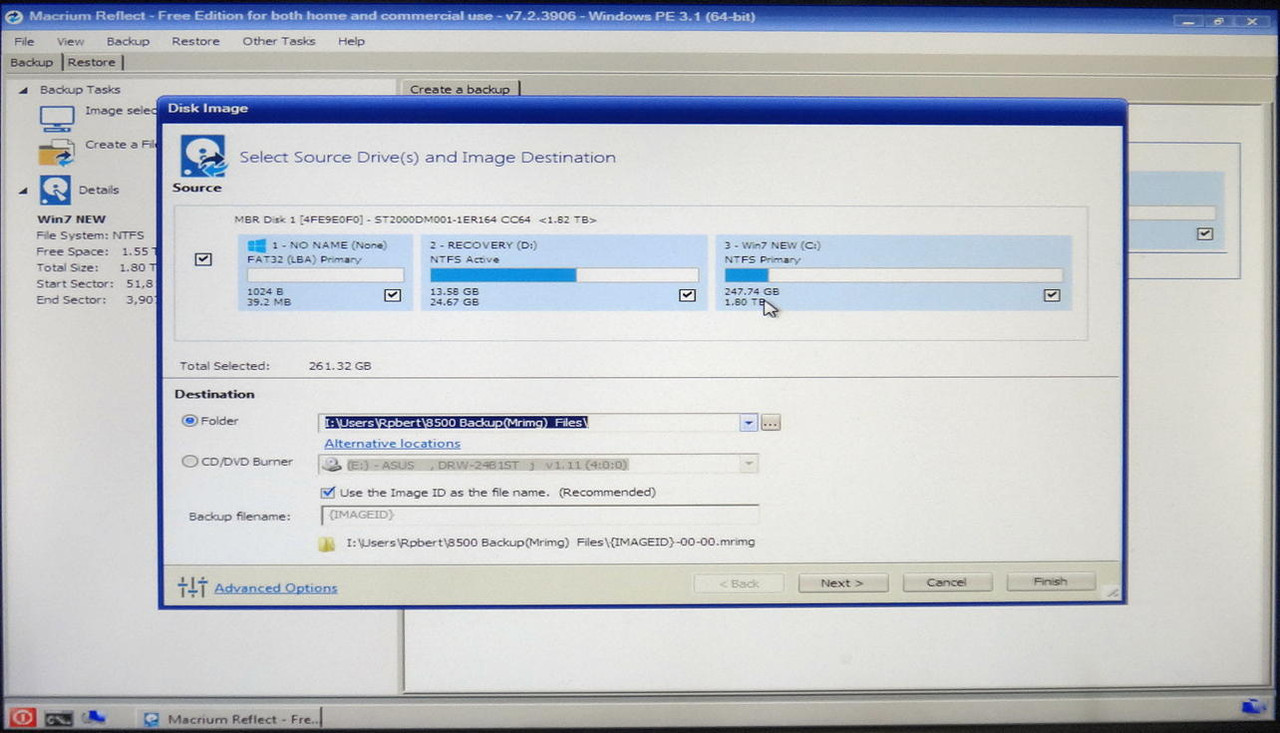Open the Help menu
The width and height of the screenshot is (1280, 733).
click(x=351, y=41)
